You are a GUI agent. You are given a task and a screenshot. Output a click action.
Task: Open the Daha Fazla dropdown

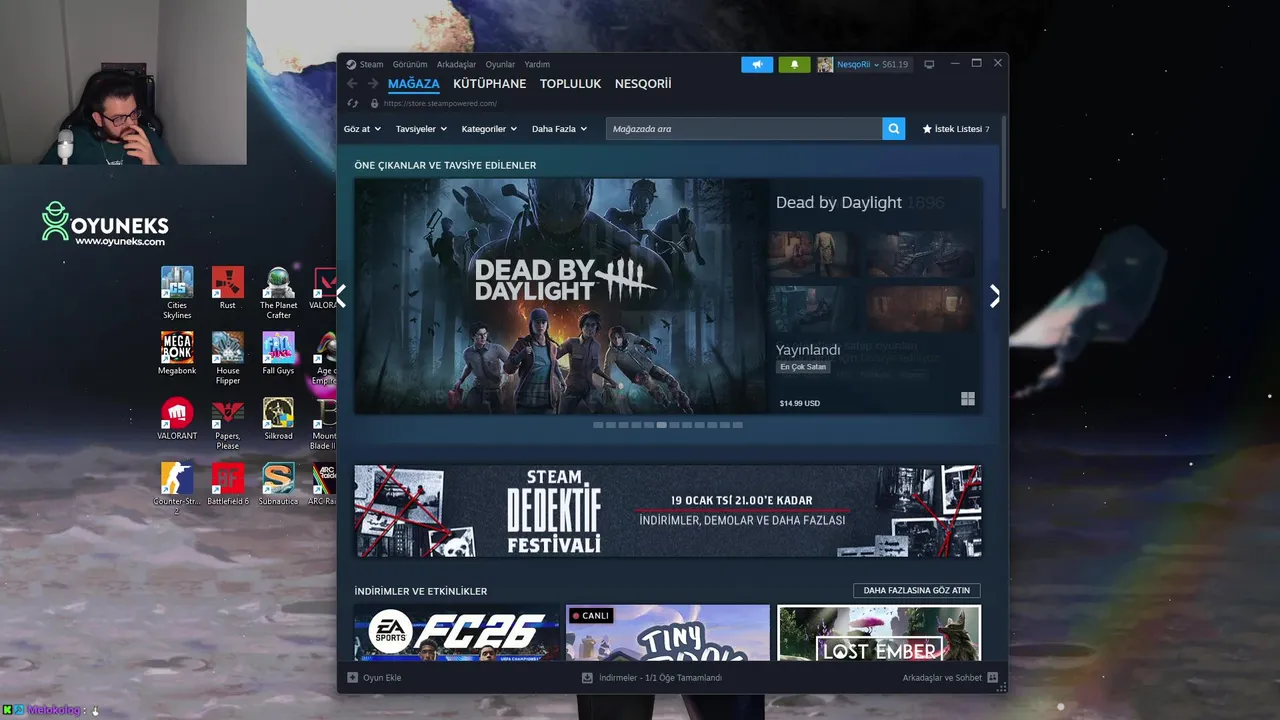click(x=560, y=129)
